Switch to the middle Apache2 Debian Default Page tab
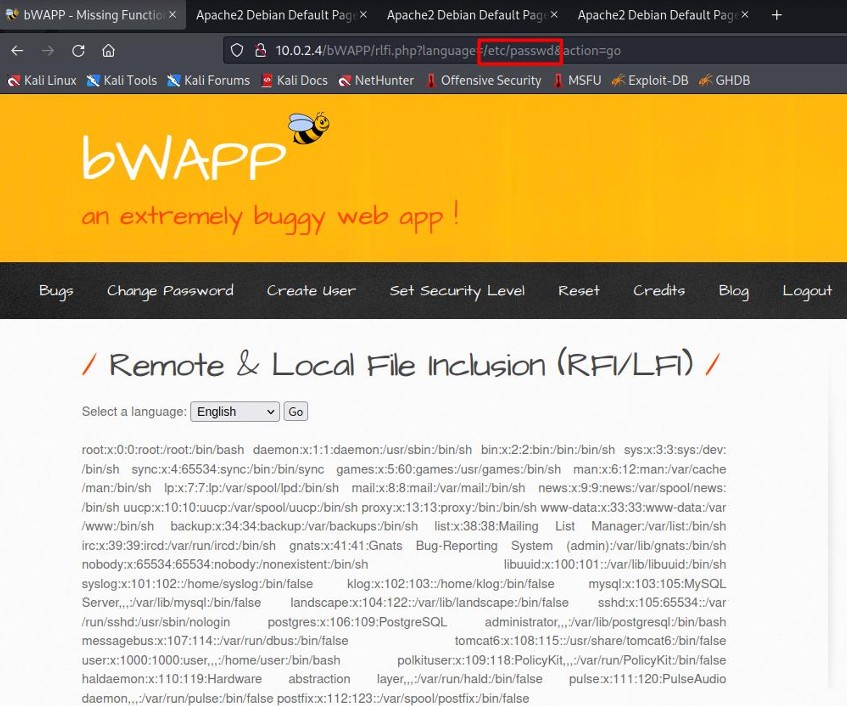 472,15
